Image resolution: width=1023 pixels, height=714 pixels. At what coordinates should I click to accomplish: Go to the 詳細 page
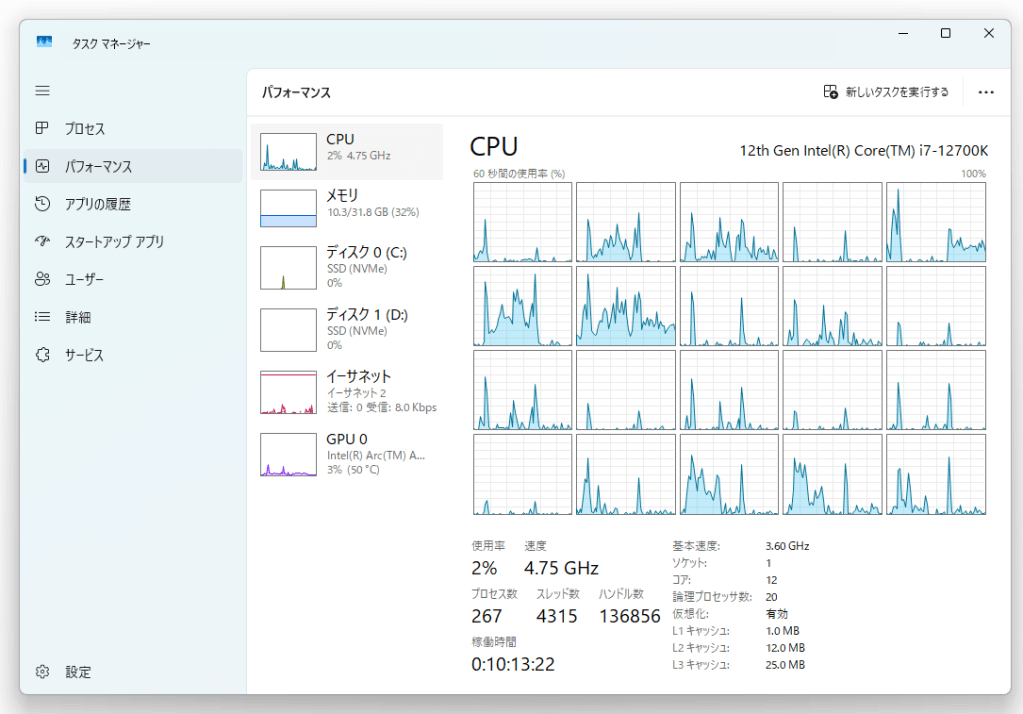(78, 317)
